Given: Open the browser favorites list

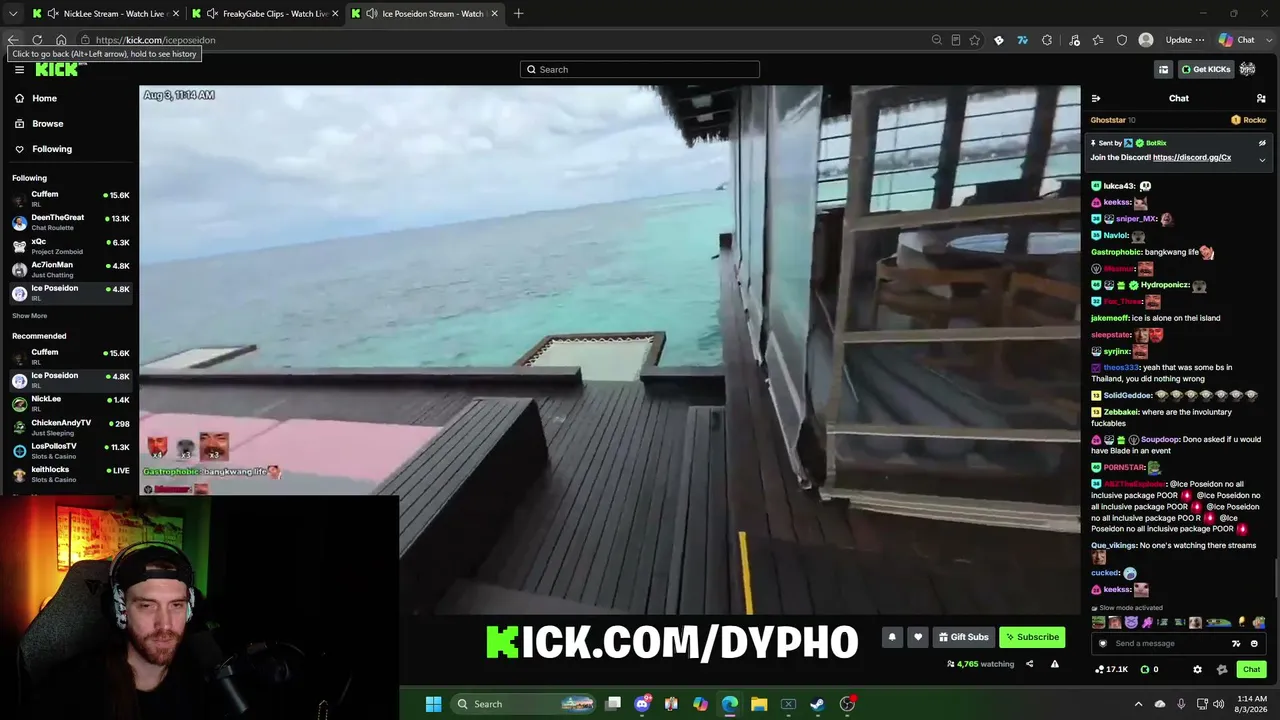Looking at the screenshot, I should (x=1098, y=40).
